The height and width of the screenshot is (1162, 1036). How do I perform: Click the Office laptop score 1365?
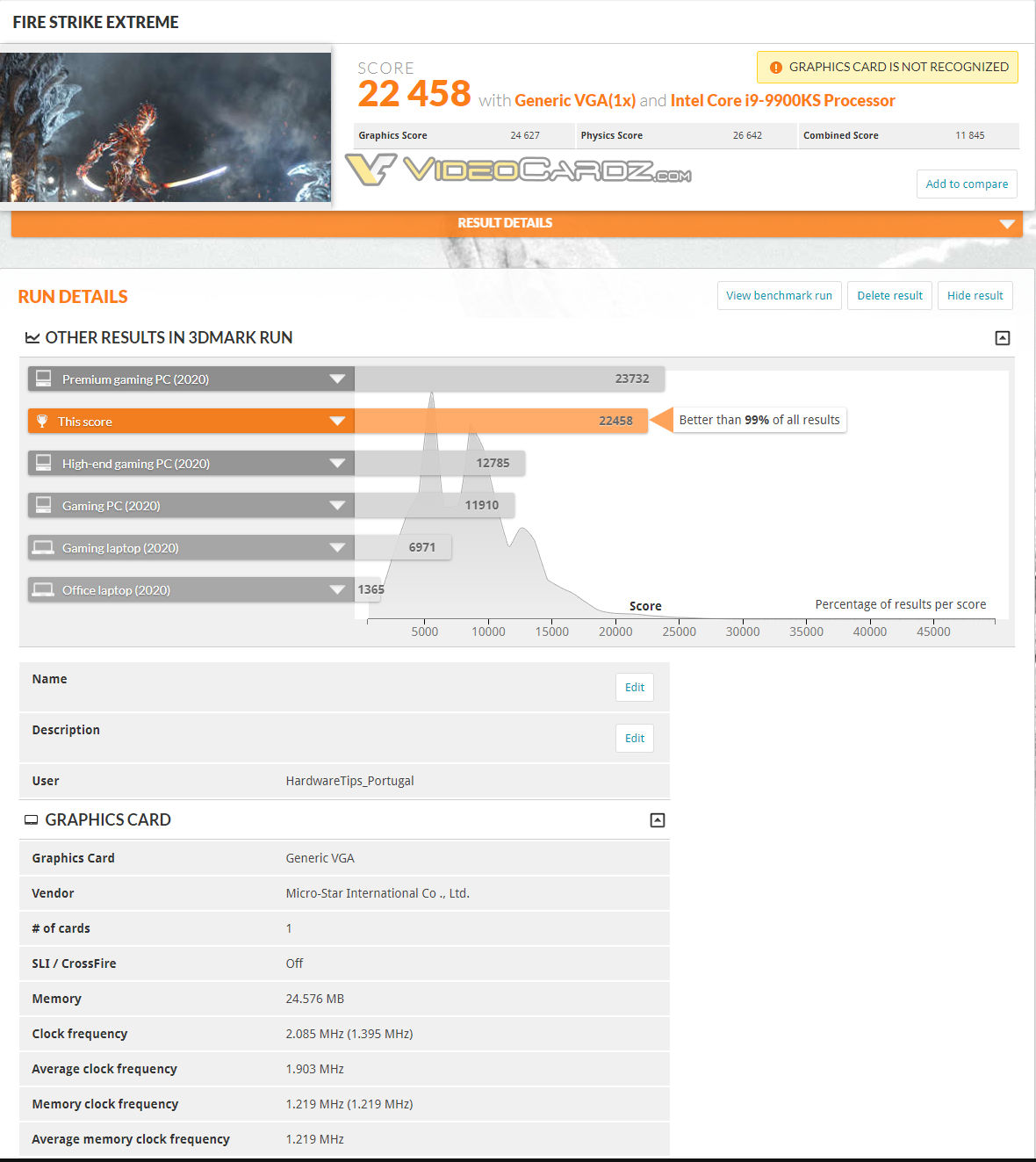371,589
